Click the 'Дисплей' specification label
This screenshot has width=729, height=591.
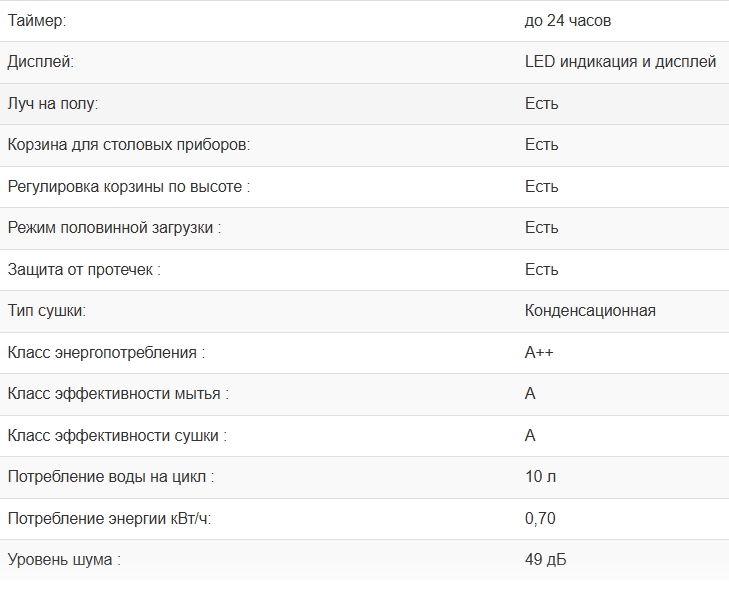[41, 62]
